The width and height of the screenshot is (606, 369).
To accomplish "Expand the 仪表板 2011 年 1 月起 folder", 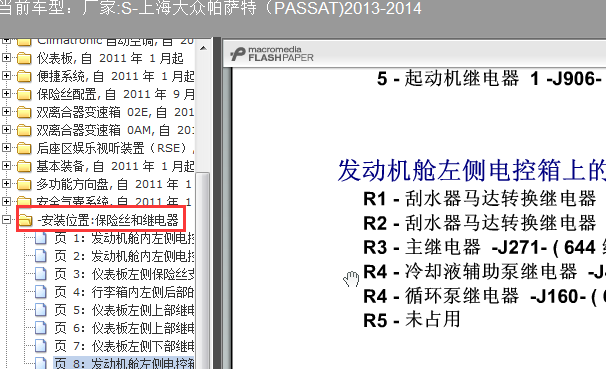I will [6, 58].
